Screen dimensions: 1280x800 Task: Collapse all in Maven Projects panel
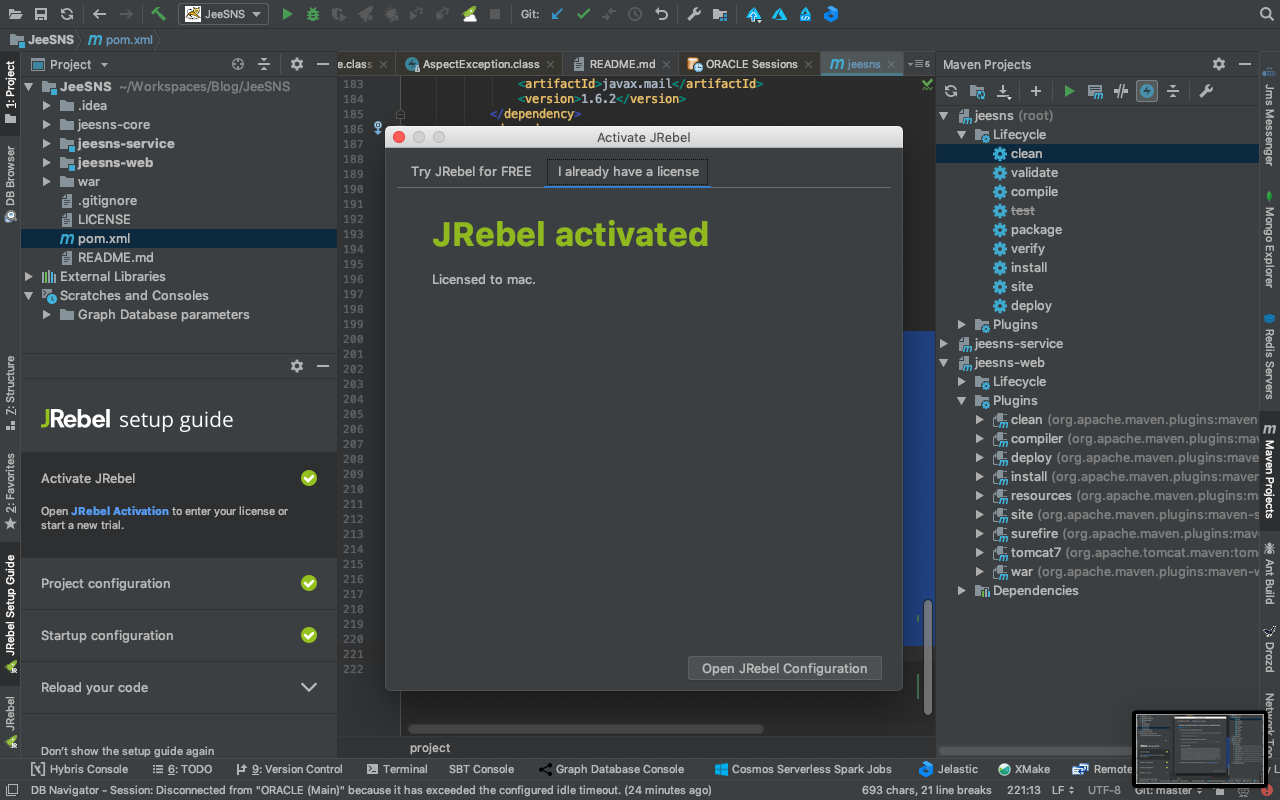tap(1173, 91)
